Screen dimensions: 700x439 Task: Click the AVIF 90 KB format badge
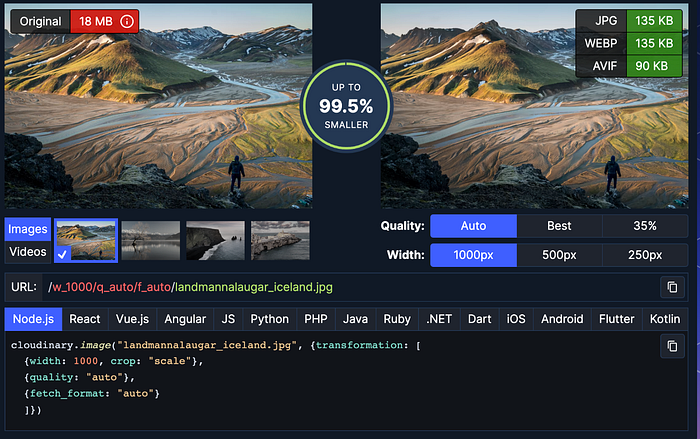[629, 66]
